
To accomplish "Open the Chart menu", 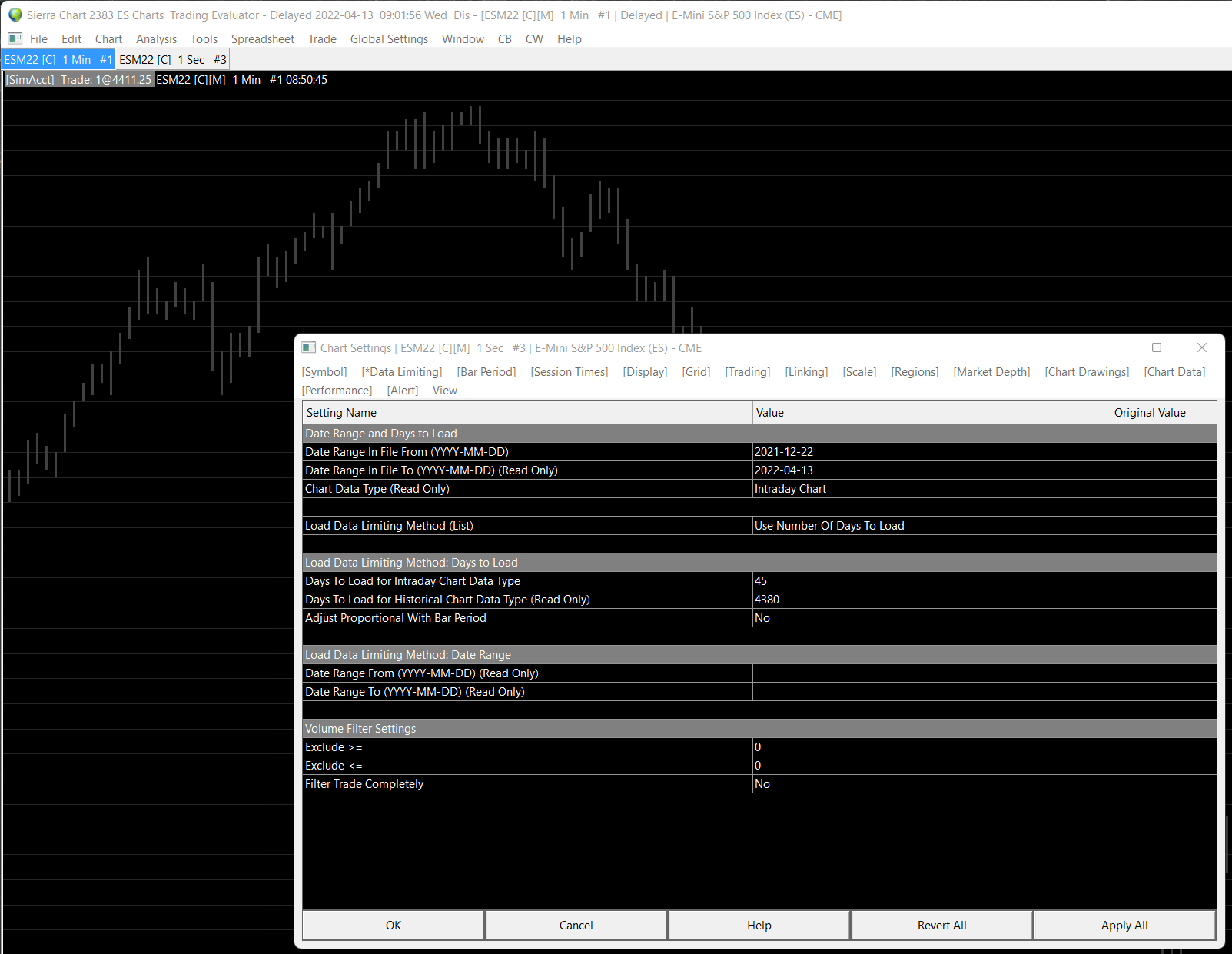I will tap(108, 39).
